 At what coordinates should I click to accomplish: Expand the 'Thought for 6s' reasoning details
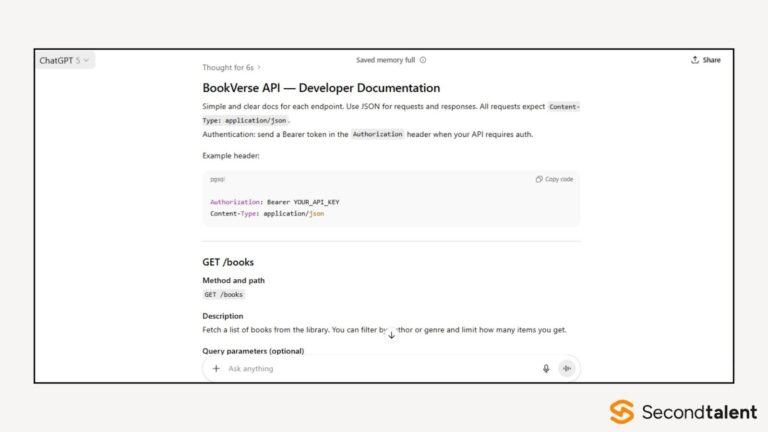tap(231, 68)
